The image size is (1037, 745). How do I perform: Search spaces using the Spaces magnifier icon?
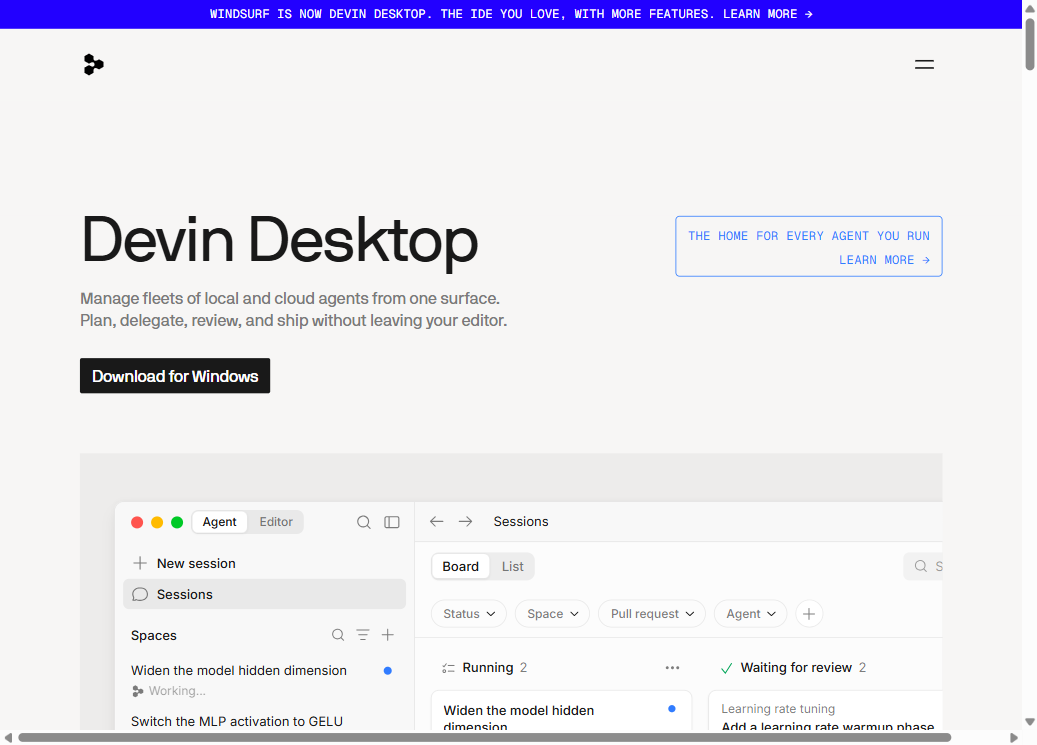point(338,635)
